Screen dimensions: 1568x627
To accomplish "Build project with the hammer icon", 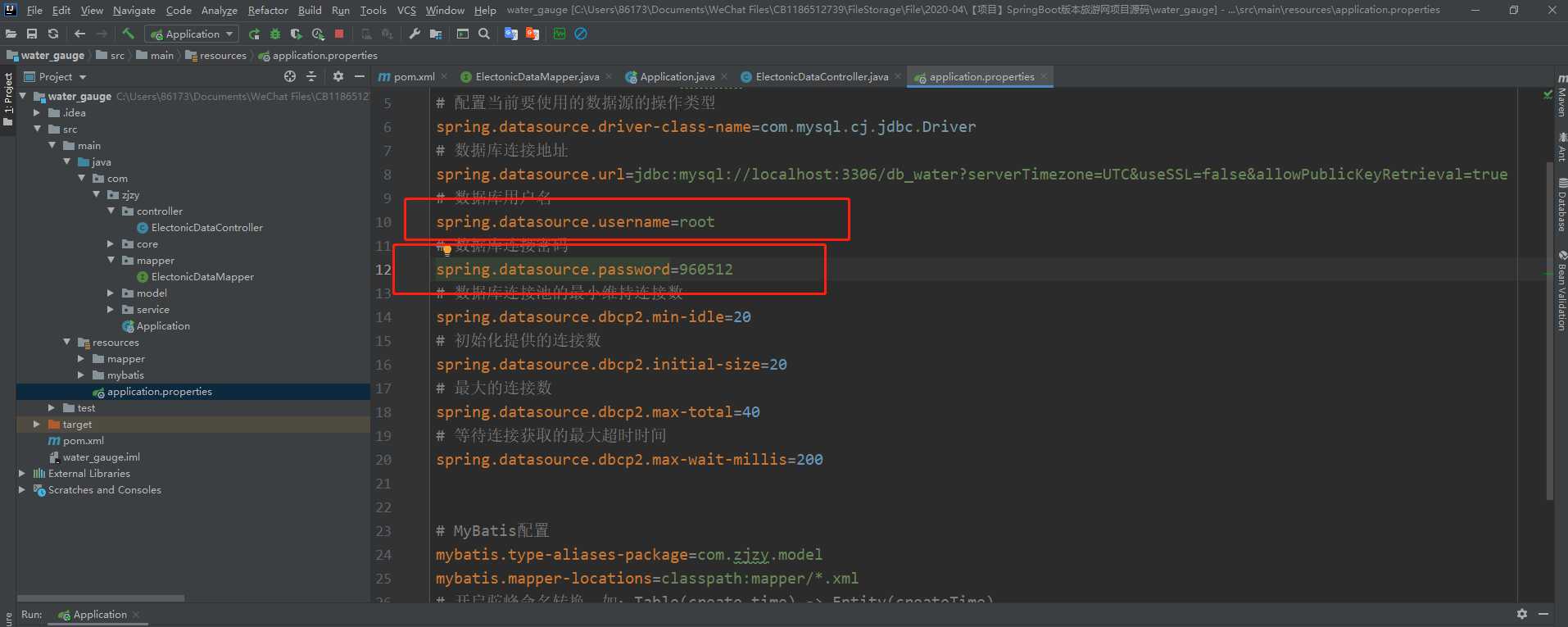I will click(x=128, y=34).
